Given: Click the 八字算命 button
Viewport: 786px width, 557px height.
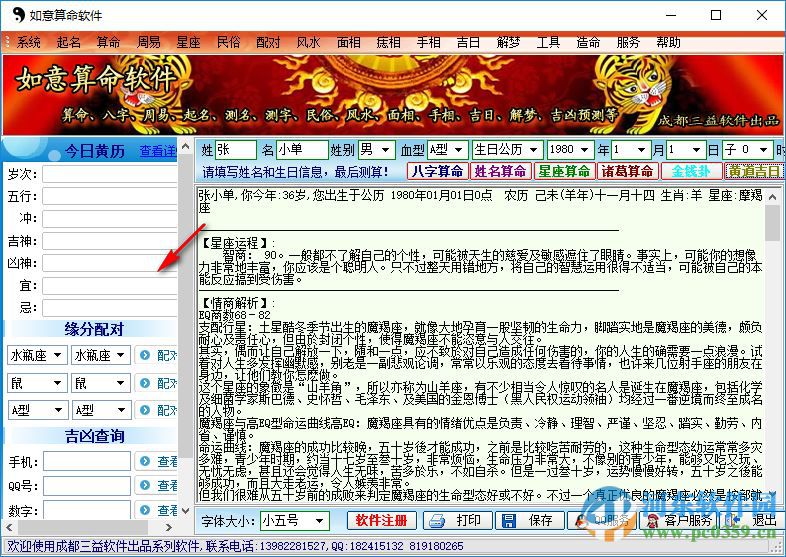Looking at the screenshot, I should [438, 171].
